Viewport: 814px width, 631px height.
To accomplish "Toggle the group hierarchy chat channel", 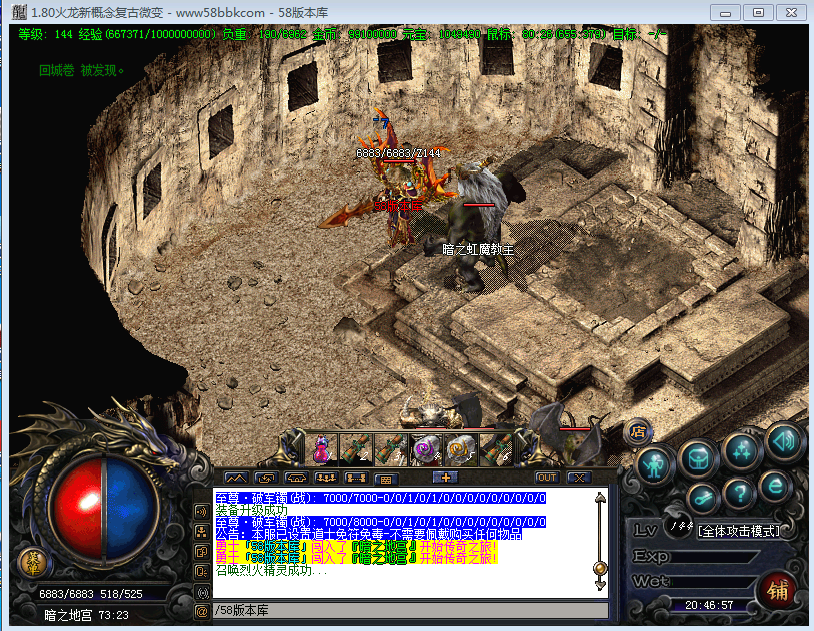I will [x=201, y=532].
